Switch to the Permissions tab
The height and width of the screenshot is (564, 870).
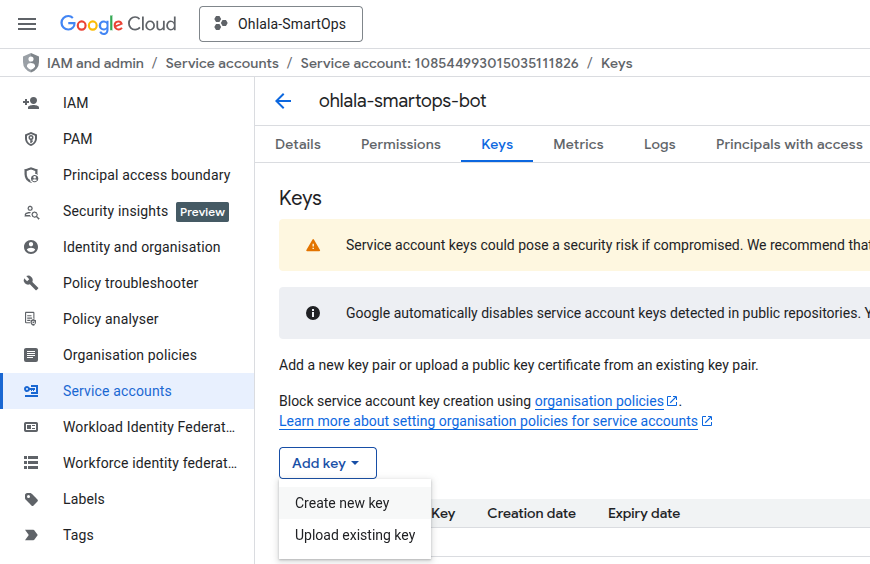401,144
